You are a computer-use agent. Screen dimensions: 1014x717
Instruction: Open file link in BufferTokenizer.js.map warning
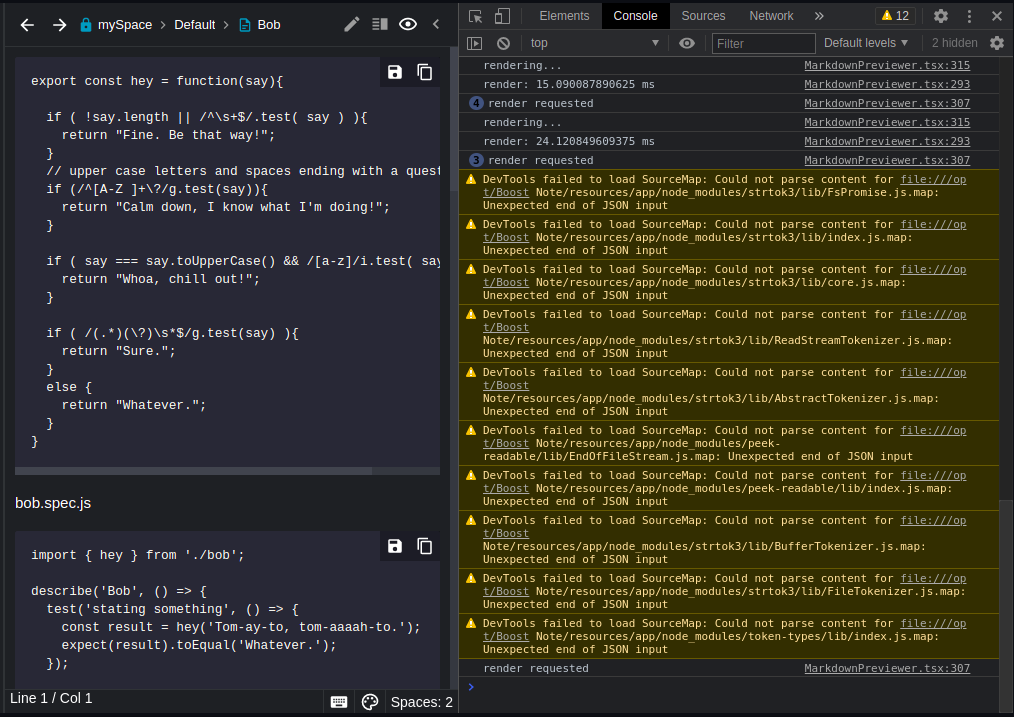(x=933, y=520)
